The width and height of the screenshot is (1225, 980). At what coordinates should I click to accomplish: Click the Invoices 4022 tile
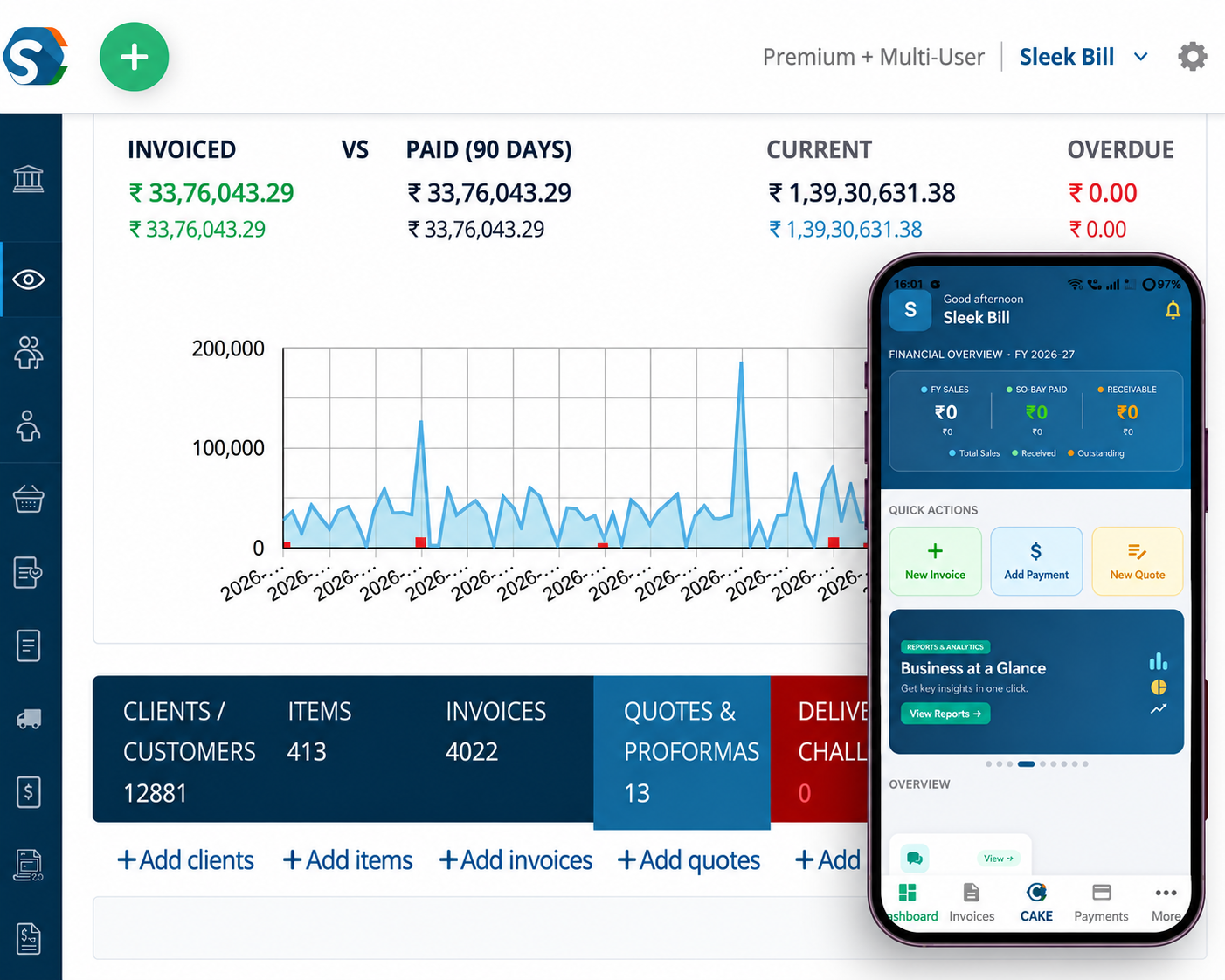[x=496, y=731]
